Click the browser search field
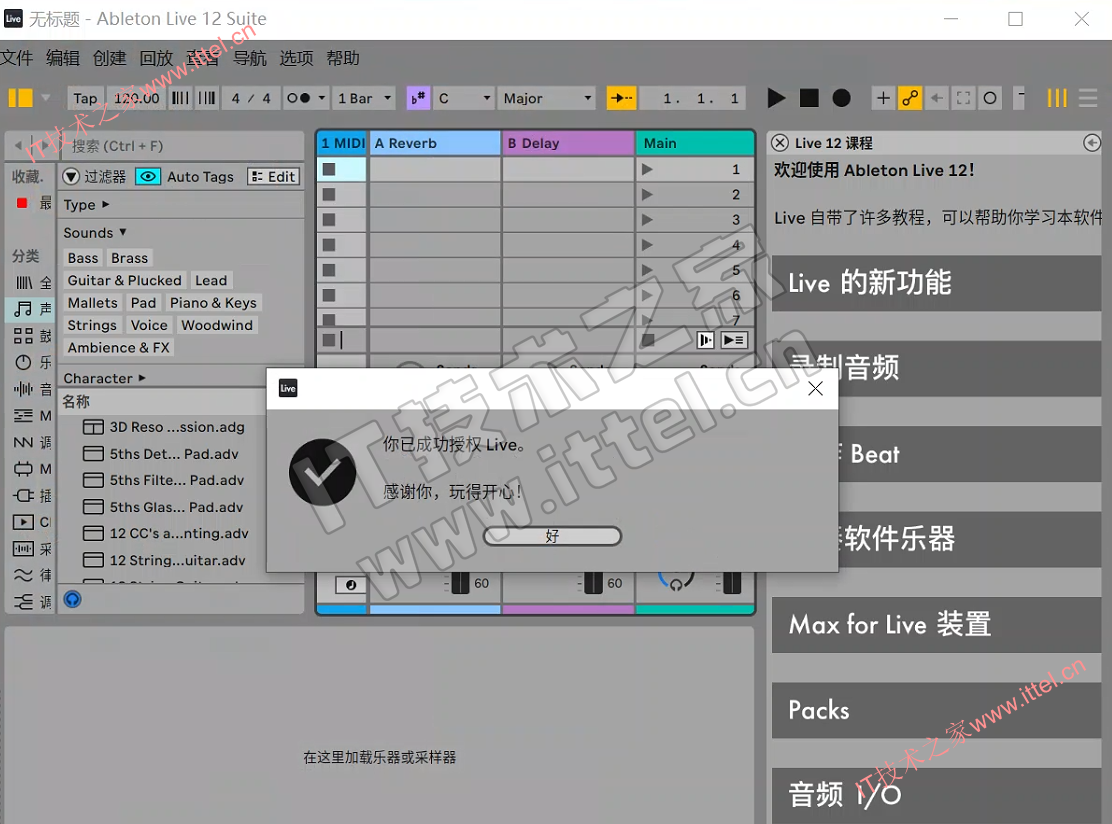1112x824 pixels. click(x=184, y=146)
